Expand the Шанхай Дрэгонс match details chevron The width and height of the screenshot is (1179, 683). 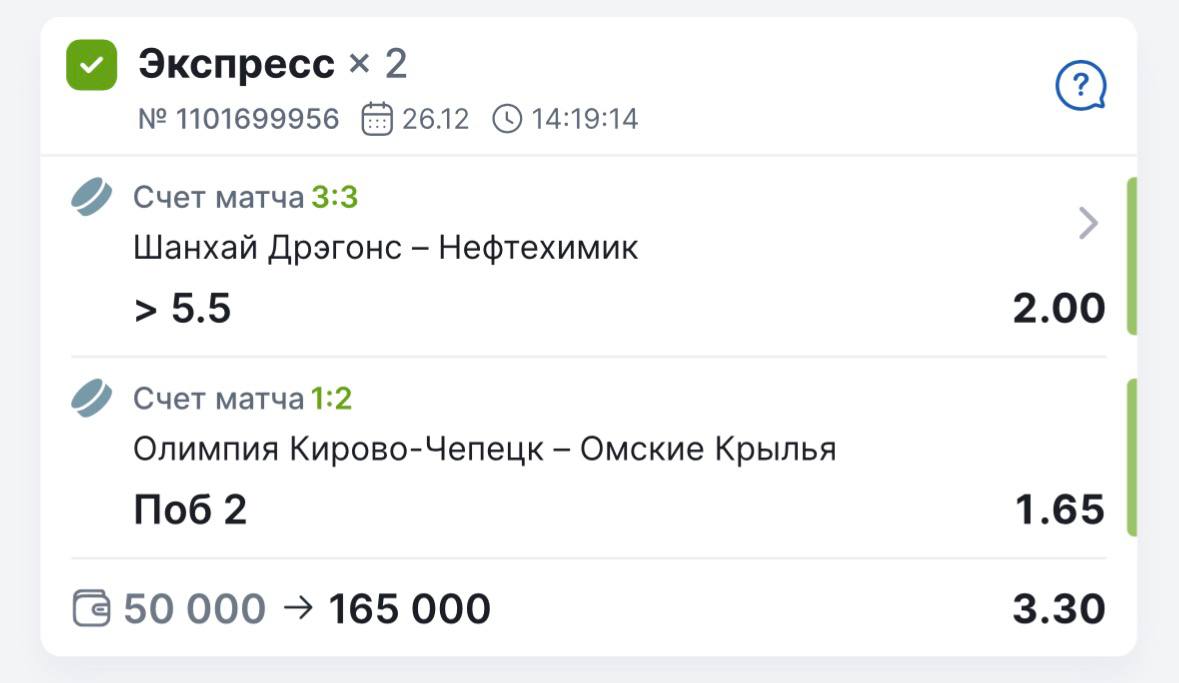point(1089,224)
